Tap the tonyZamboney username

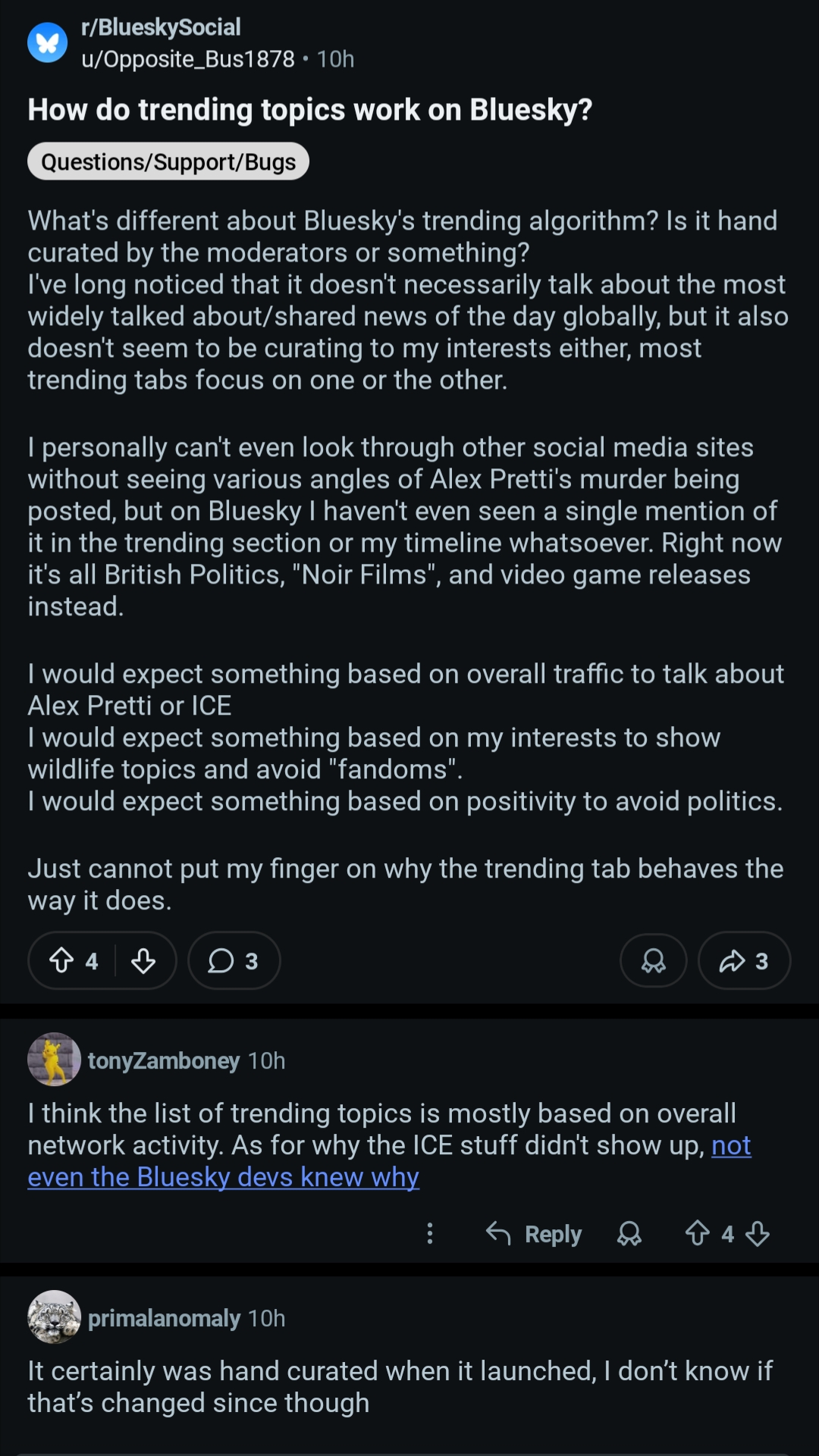tap(164, 1061)
